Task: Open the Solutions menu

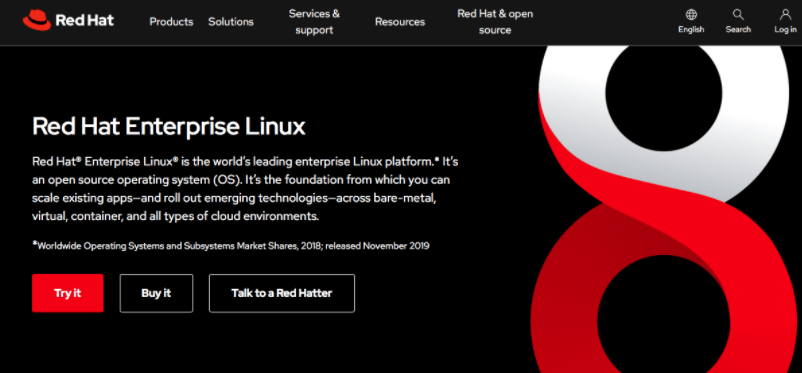Action: [x=231, y=22]
